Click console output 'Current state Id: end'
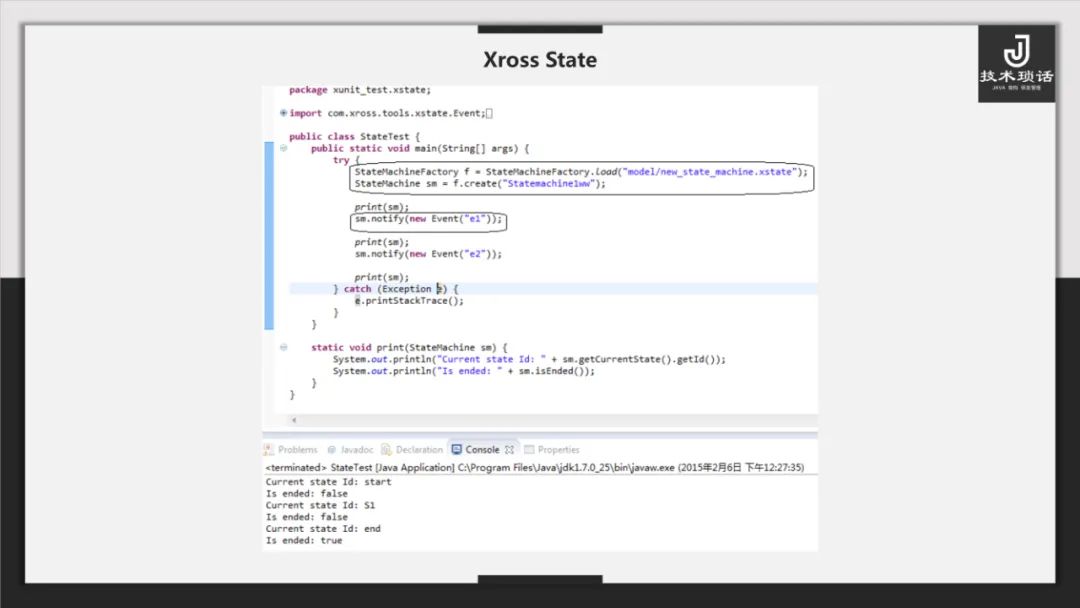The width and height of the screenshot is (1080, 608). pyautogui.click(x=323, y=529)
